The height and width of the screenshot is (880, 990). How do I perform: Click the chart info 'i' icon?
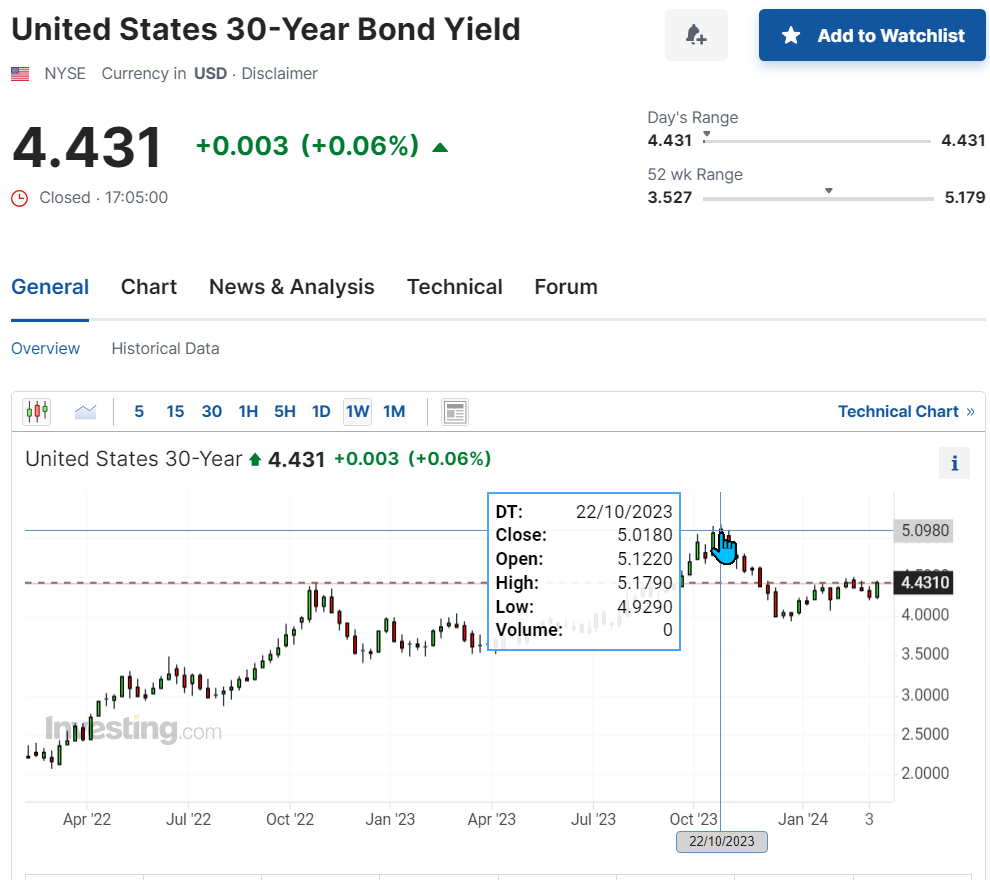954,463
